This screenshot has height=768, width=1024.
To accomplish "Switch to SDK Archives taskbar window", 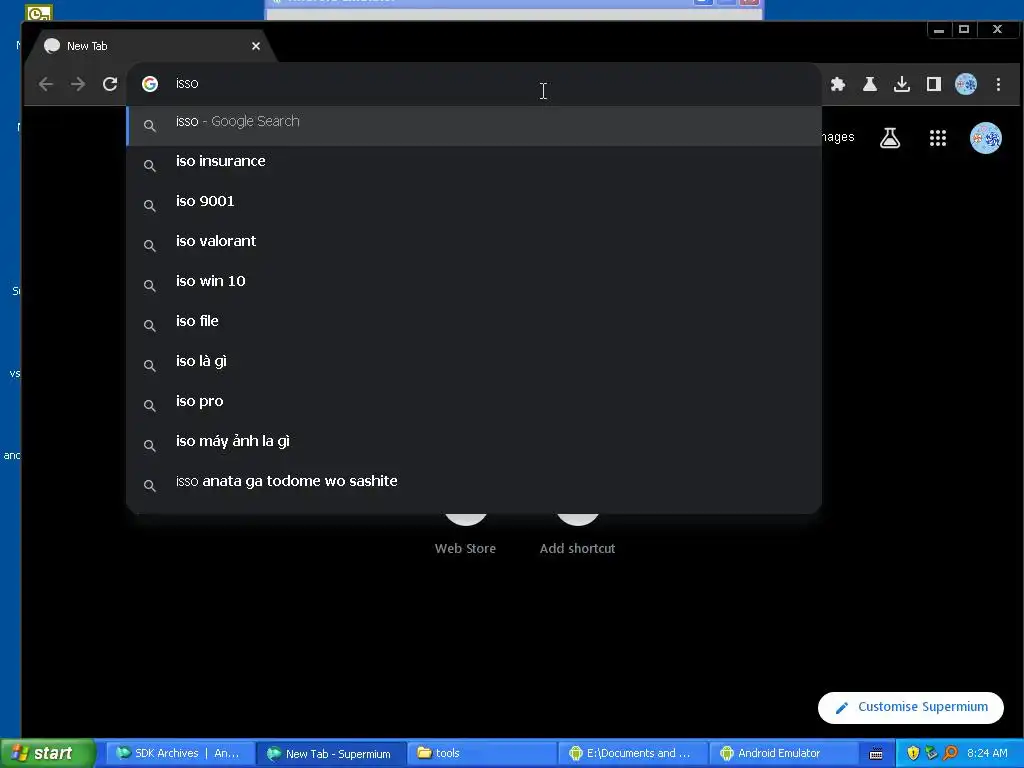I will point(180,753).
